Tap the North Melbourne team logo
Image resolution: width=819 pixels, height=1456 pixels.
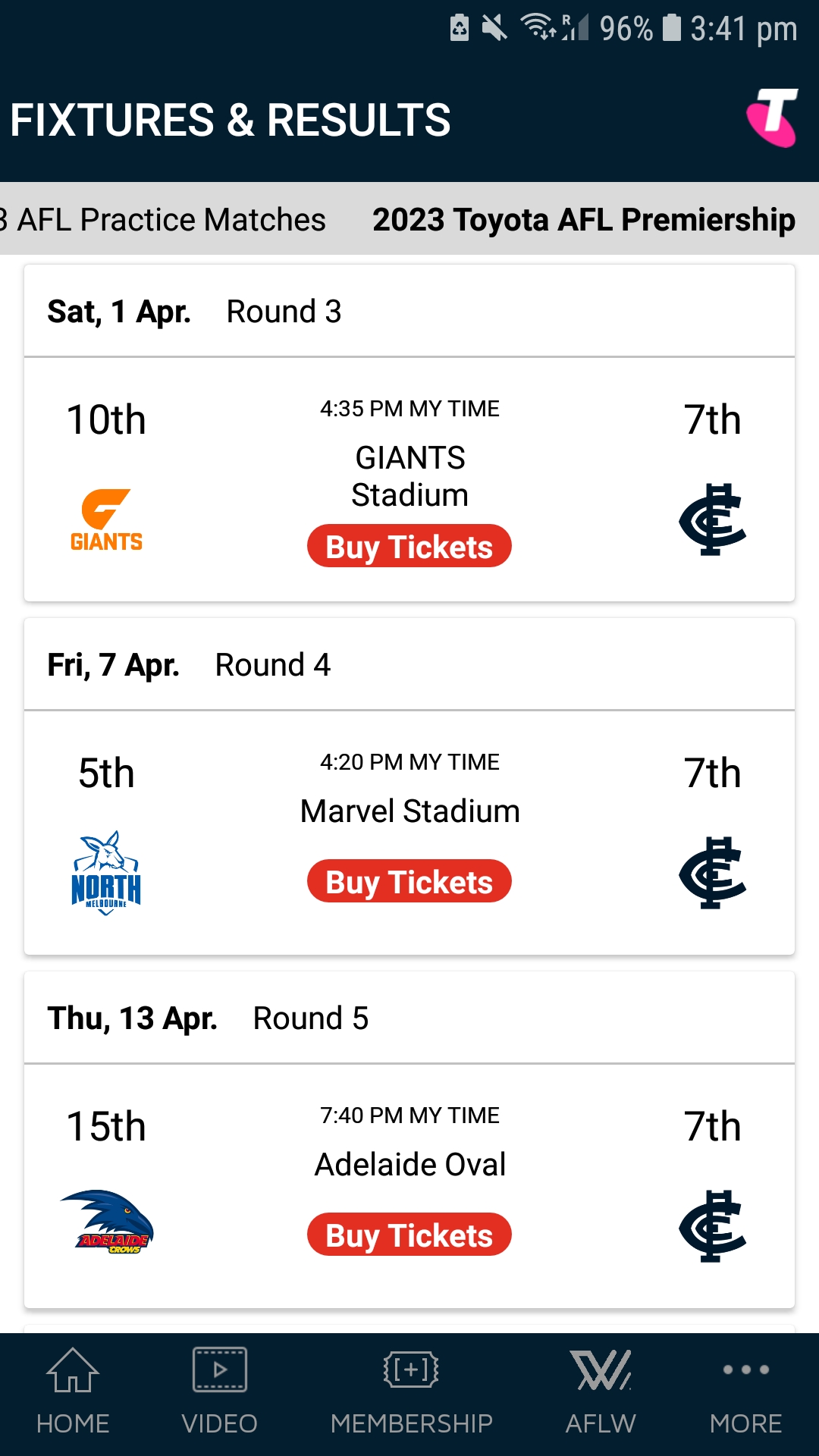(106, 873)
